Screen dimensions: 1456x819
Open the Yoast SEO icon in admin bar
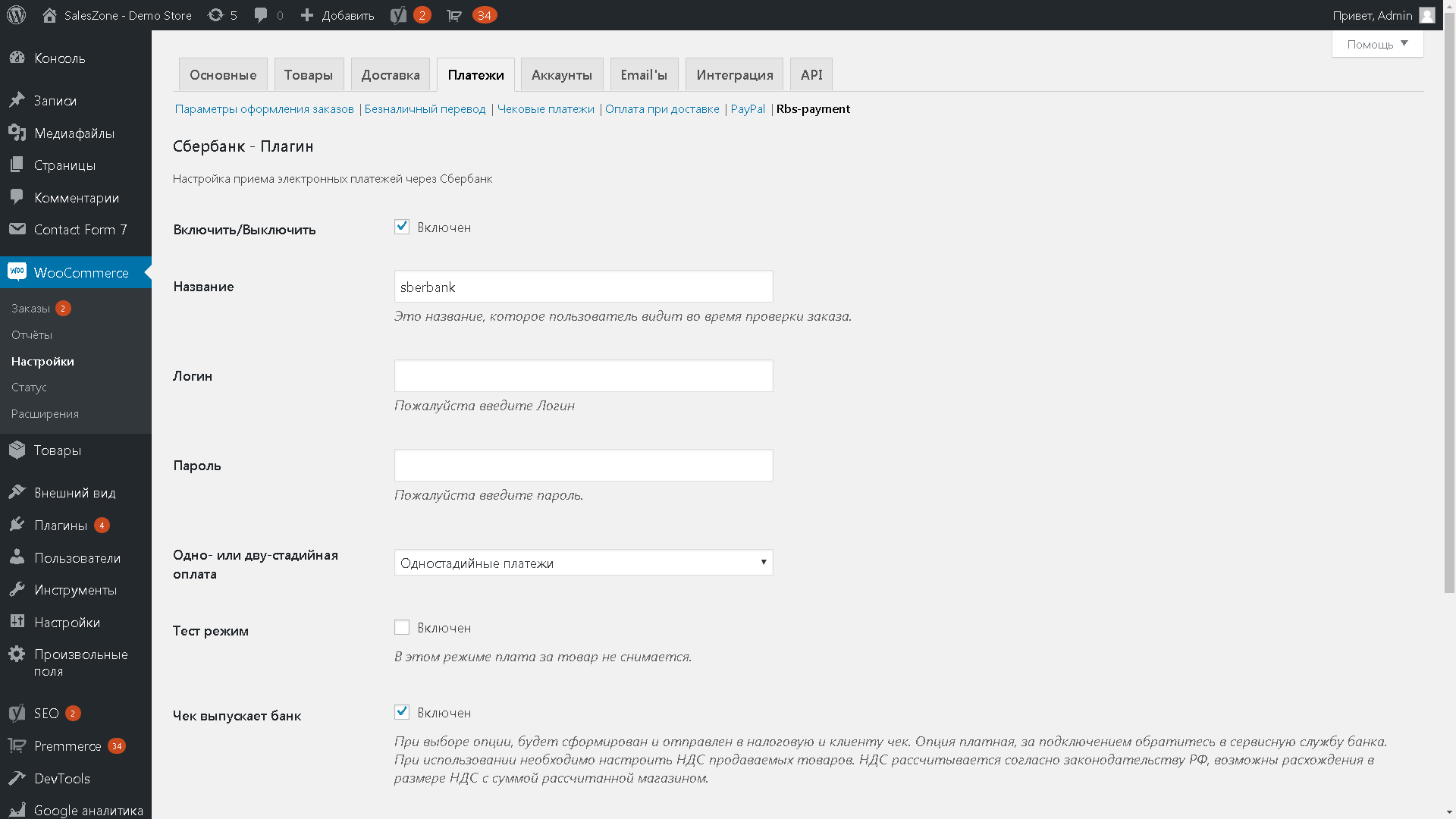tap(398, 15)
